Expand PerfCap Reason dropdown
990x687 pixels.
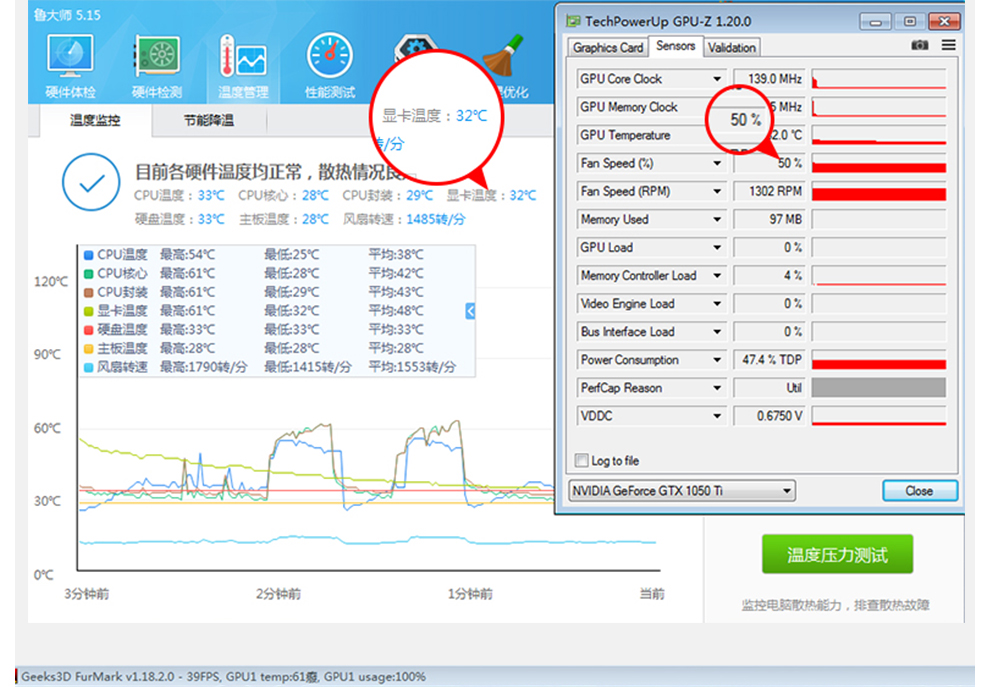pyautogui.click(x=717, y=388)
